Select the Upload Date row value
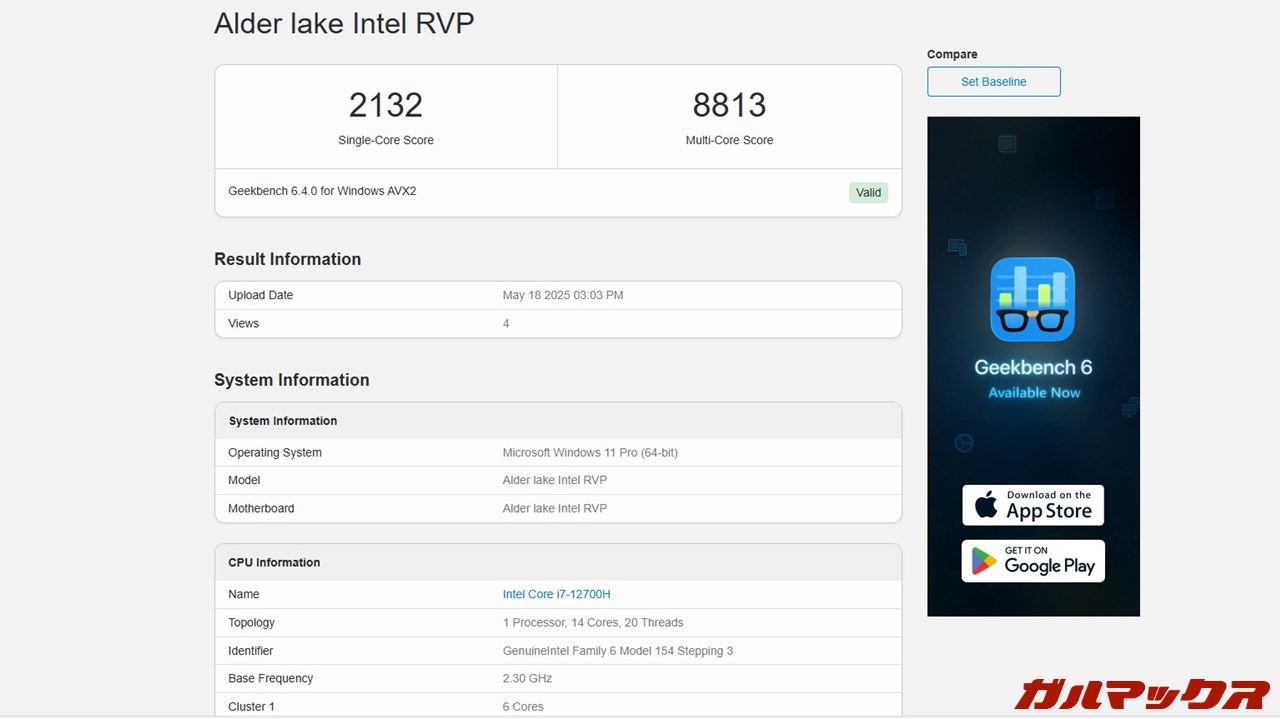Viewport: 1280px width, 719px height. (x=562, y=295)
